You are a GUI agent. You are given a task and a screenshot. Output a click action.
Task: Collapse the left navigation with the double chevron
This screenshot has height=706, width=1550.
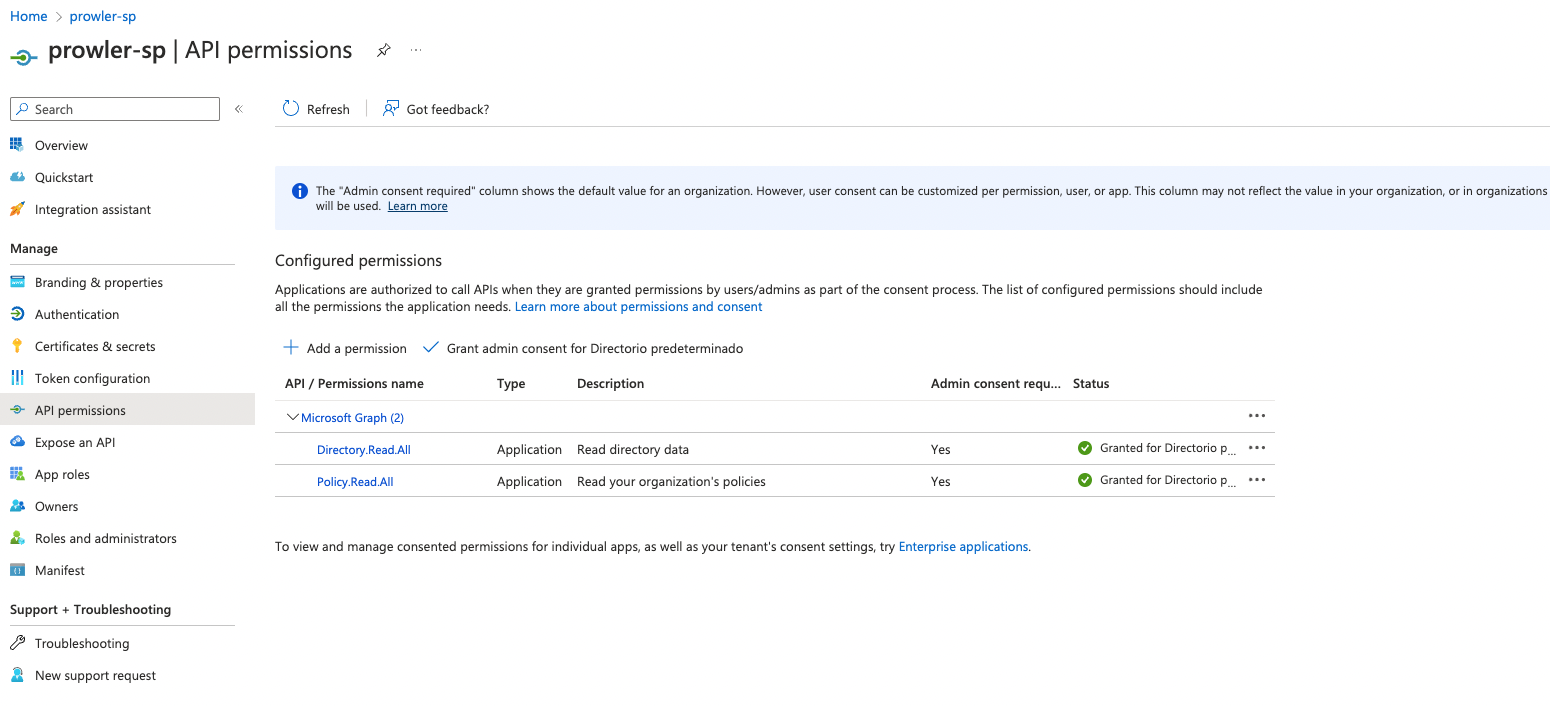[238, 108]
